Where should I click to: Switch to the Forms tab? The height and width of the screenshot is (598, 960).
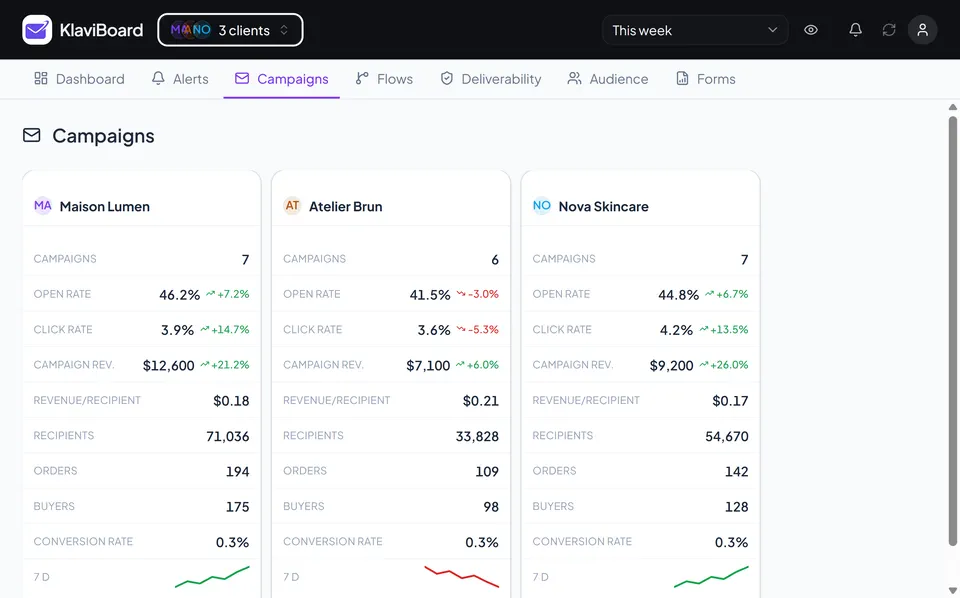coord(705,79)
